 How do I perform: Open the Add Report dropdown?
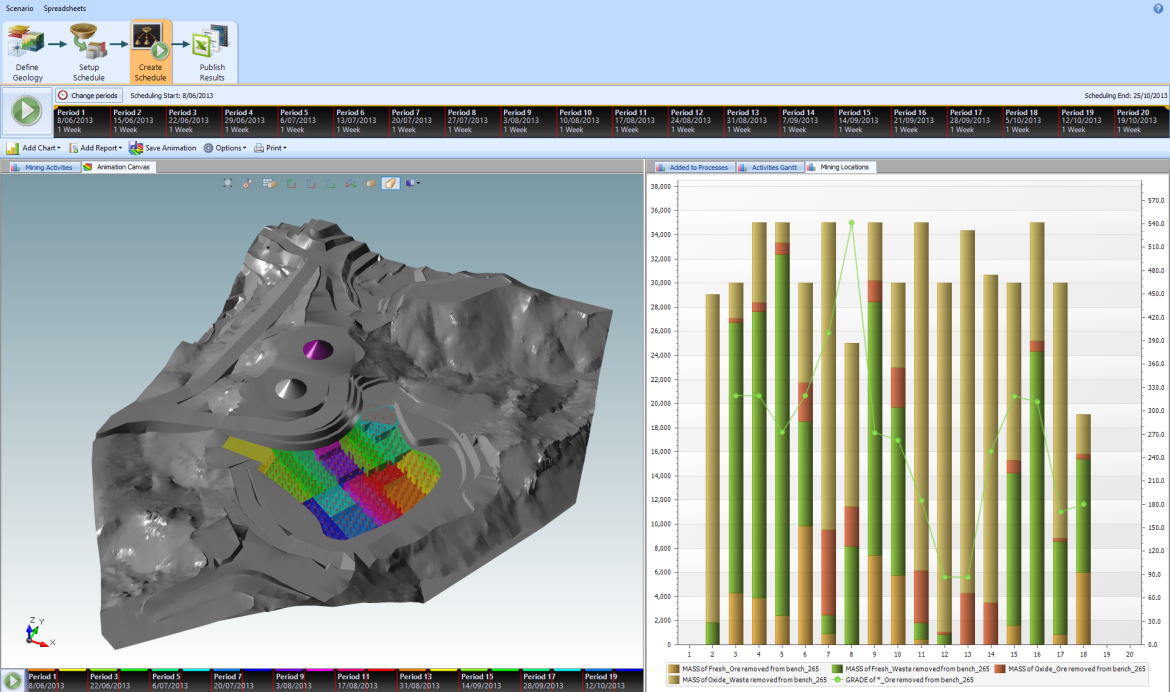(95, 148)
